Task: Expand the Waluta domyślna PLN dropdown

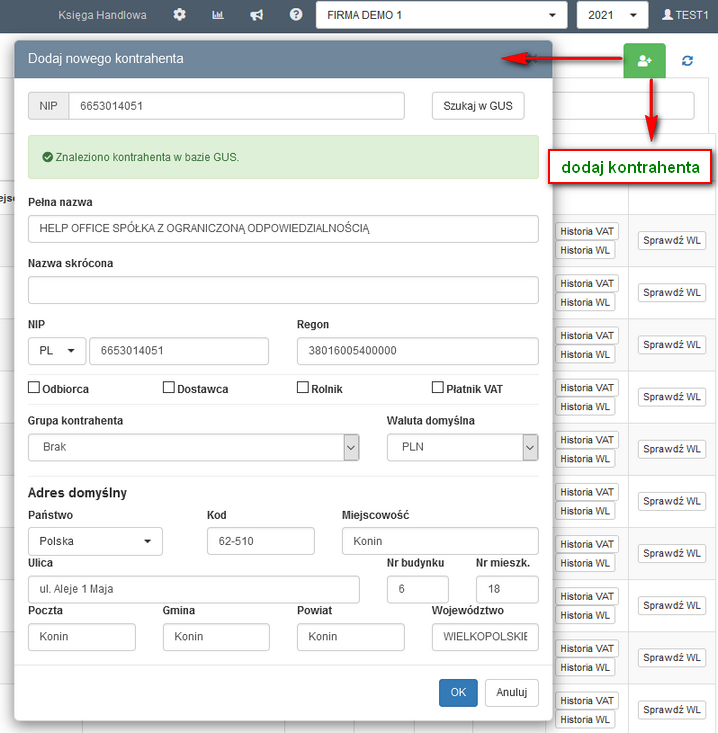Action: pyautogui.click(x=462, y=447)
